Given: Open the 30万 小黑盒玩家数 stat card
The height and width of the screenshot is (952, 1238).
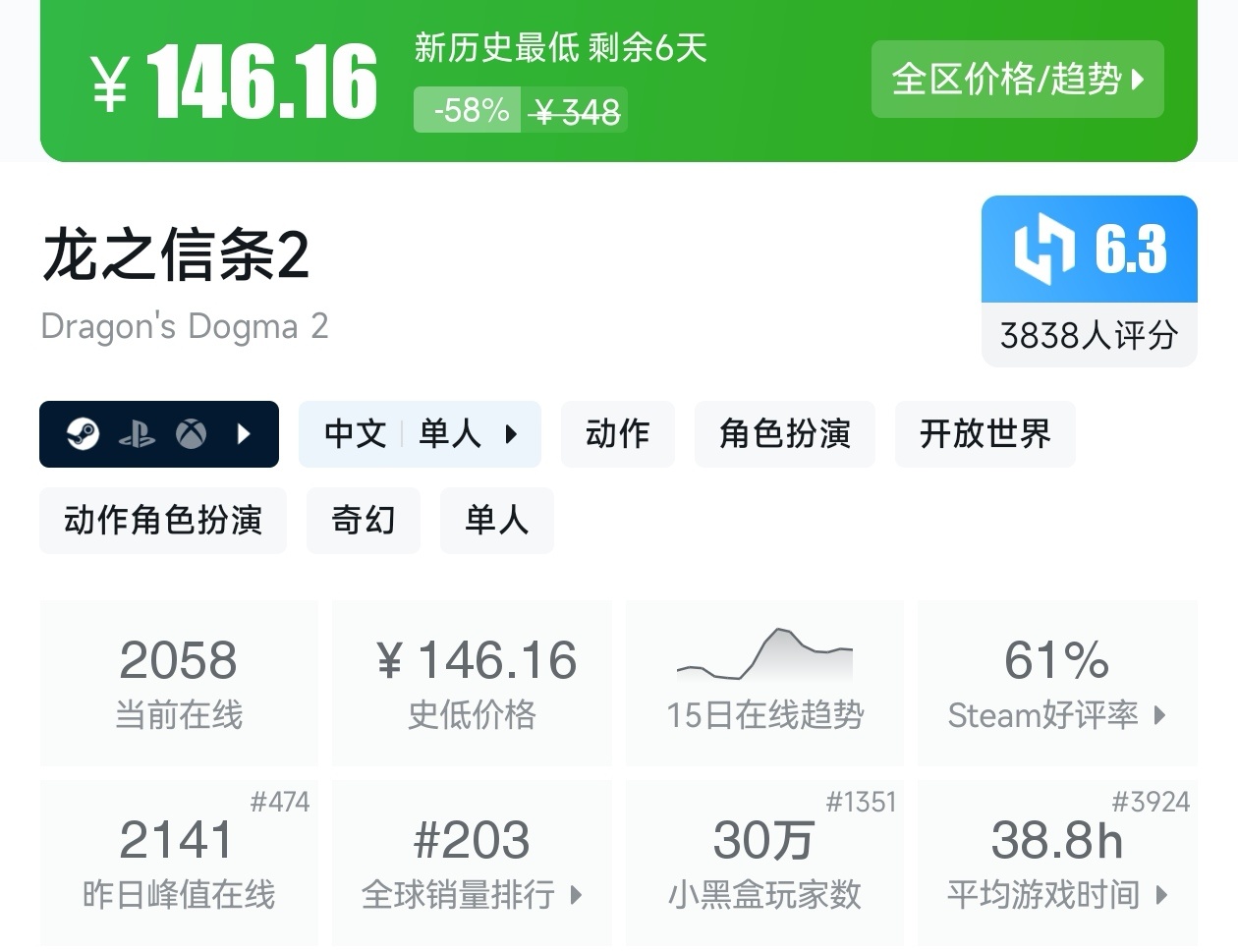Looking at the screenshot, I should click(764, 863).
